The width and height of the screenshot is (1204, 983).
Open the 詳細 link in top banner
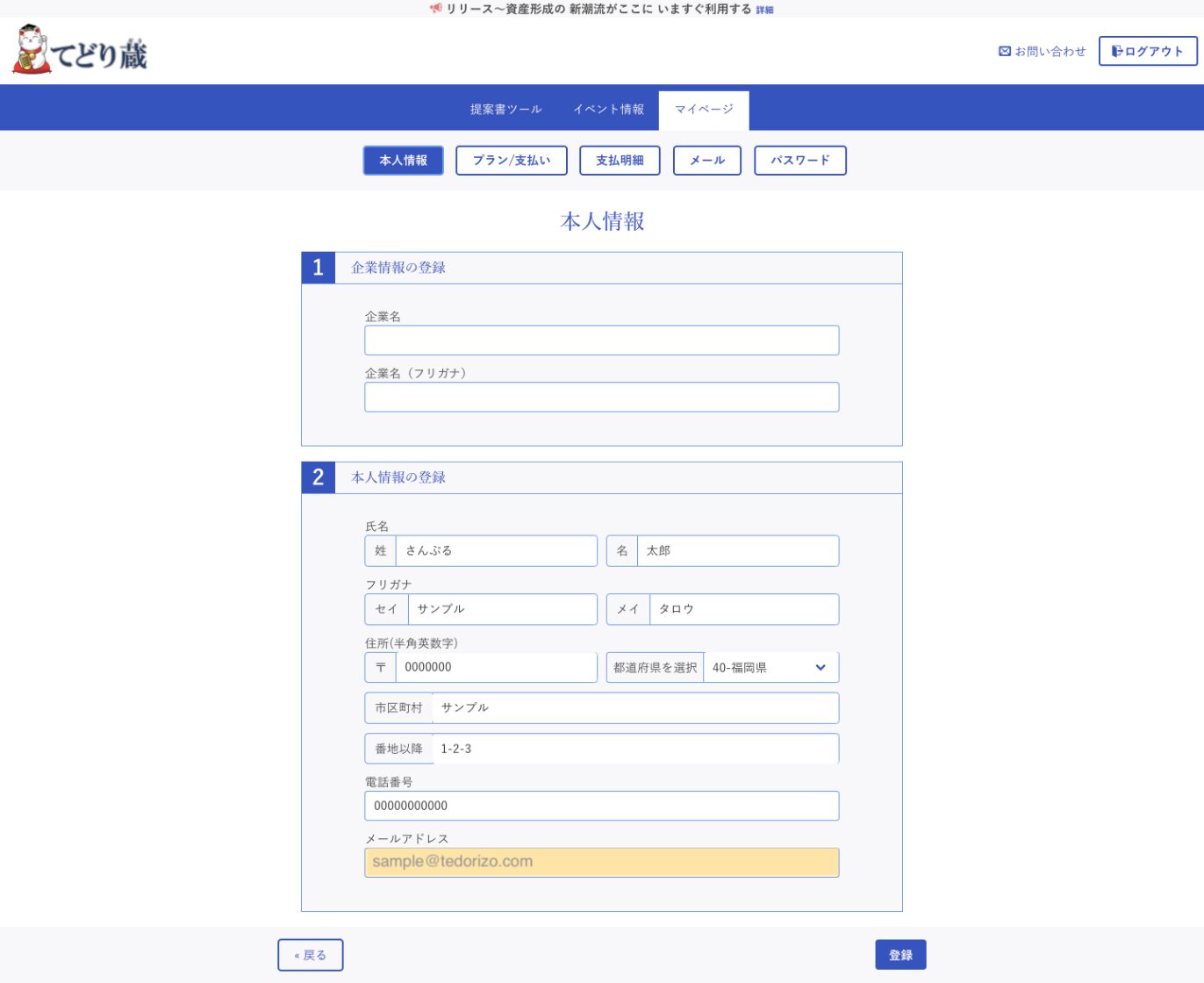pyautogui.click(x=764, y=10)
